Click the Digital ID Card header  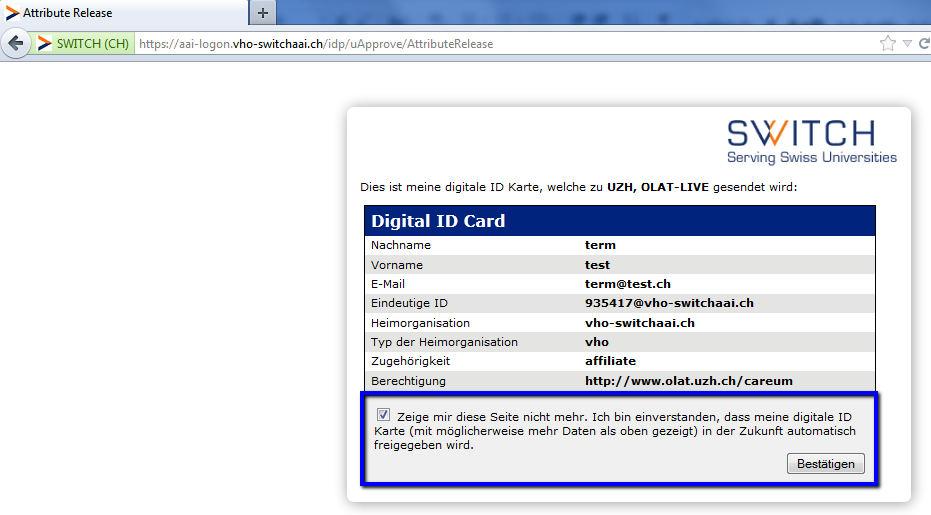620,221
